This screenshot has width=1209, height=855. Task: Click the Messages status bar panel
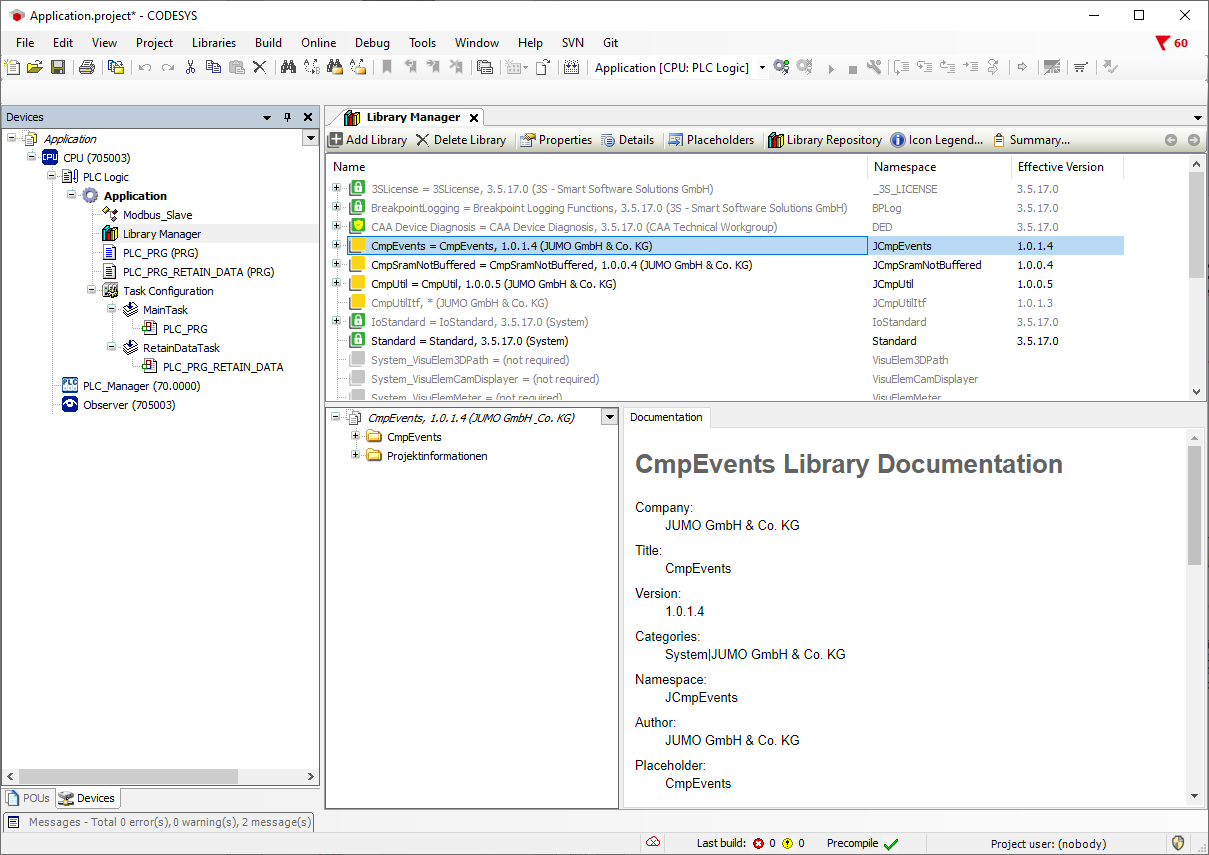click(x=160, y=822)
